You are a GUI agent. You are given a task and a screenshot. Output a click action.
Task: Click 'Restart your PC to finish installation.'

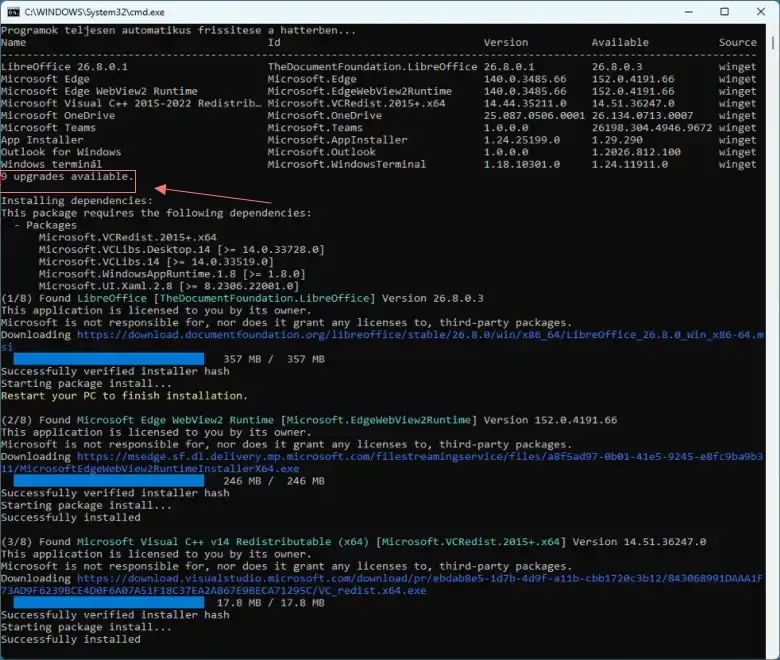click(124, 396)
